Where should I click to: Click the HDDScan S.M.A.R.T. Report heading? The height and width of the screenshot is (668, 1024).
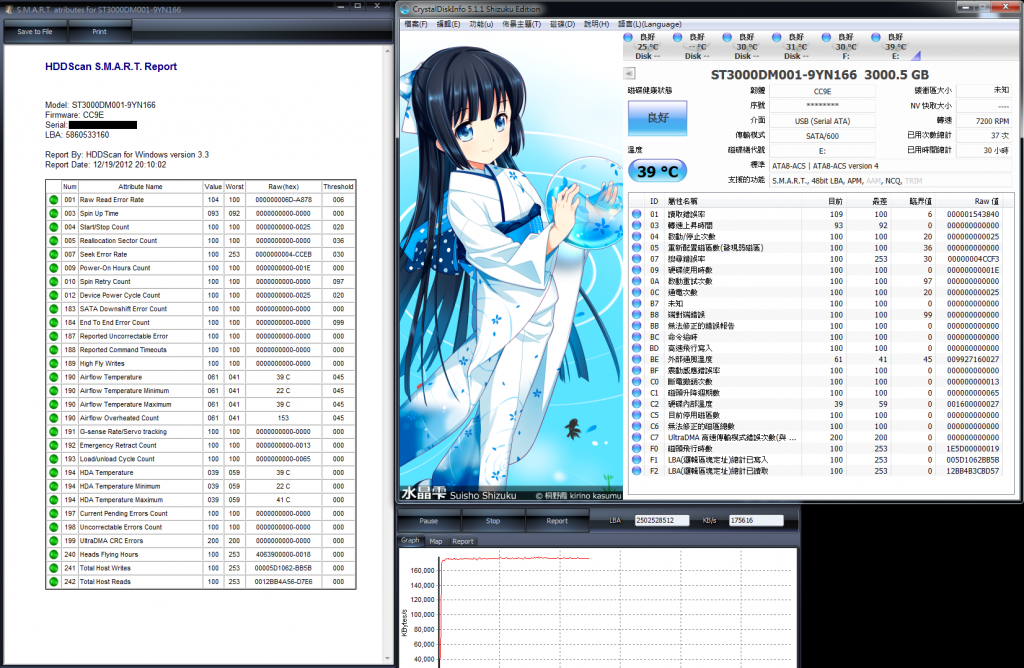(x=111, y=67)
